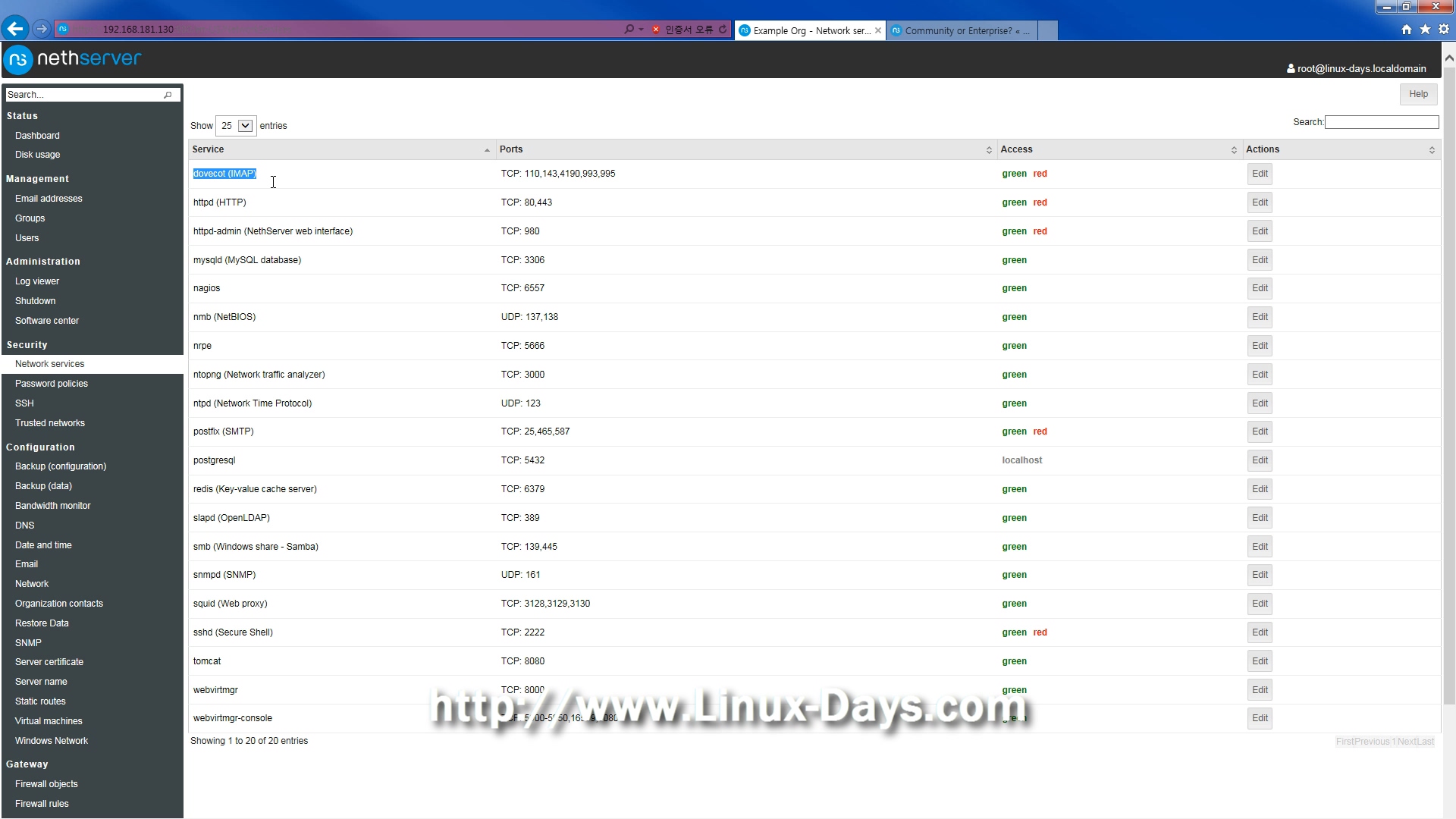Open Firewall rules page

point(42,804)
